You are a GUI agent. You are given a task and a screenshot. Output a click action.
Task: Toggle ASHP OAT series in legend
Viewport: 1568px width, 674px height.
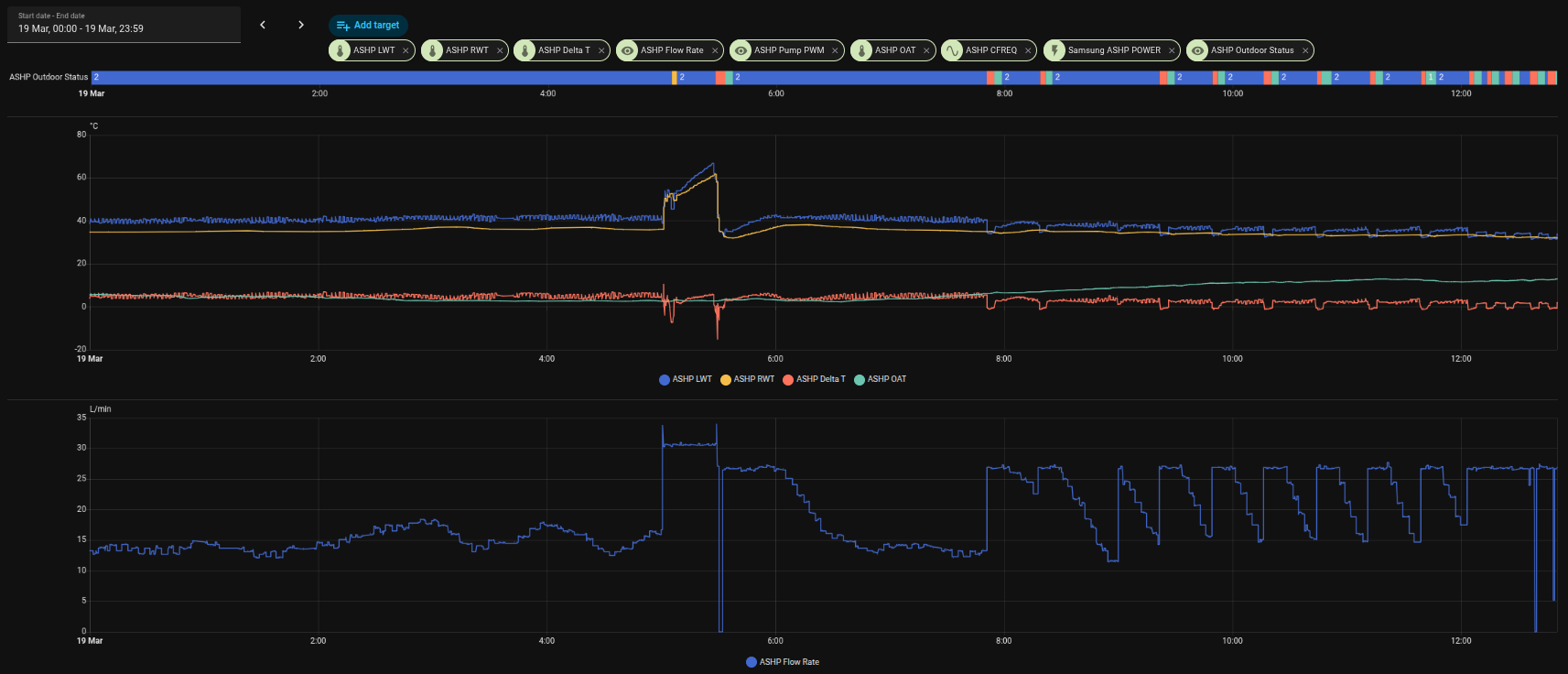coord(880,379)
